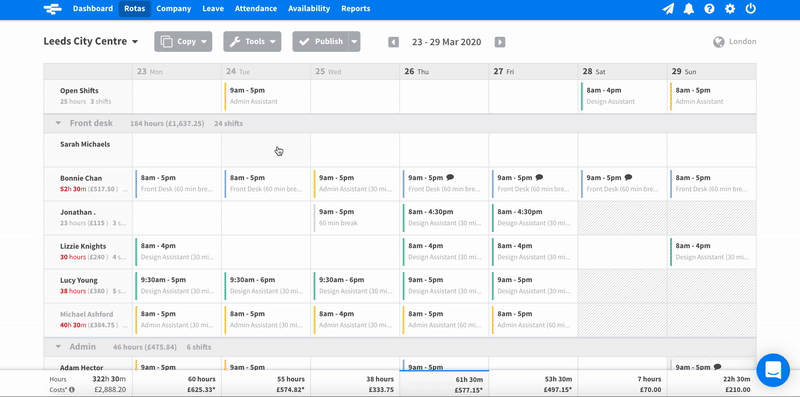
Task: Open the Company menu
Action: (173, 9)
